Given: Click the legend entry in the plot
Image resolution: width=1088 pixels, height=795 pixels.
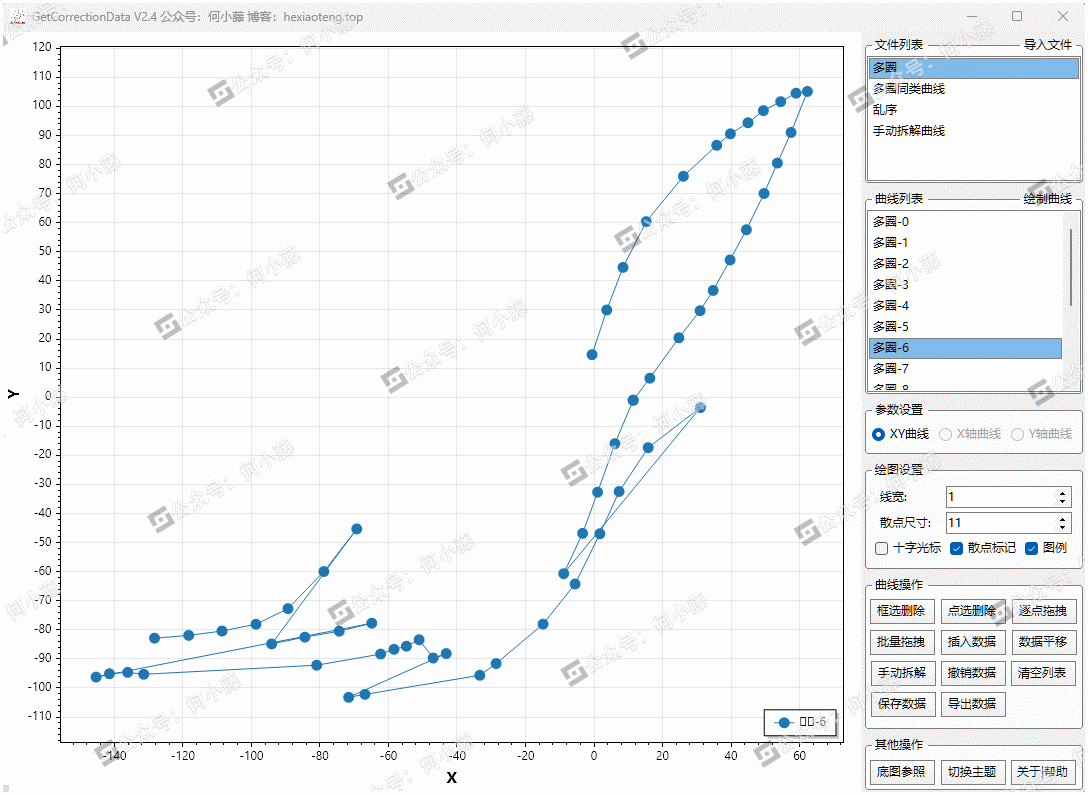Looking at the screenshot, I should pos(801,722).
